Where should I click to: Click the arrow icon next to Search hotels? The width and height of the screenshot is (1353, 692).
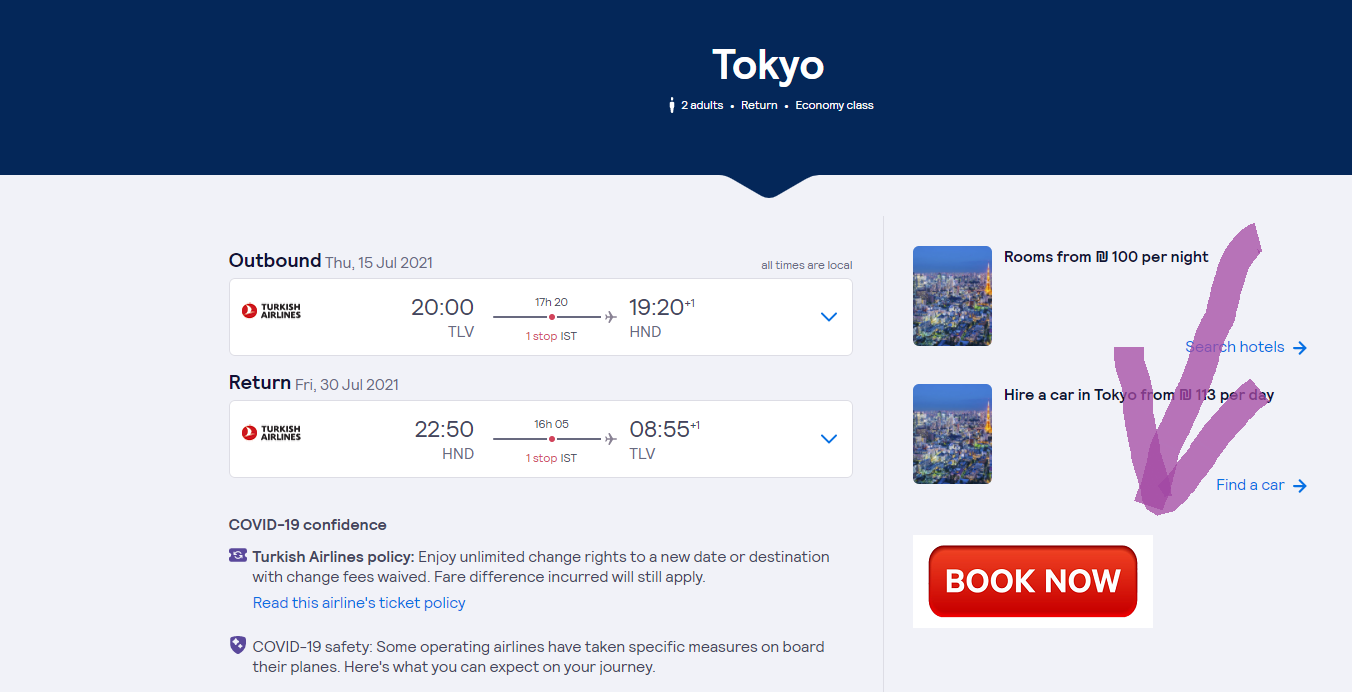[1300, 348]
